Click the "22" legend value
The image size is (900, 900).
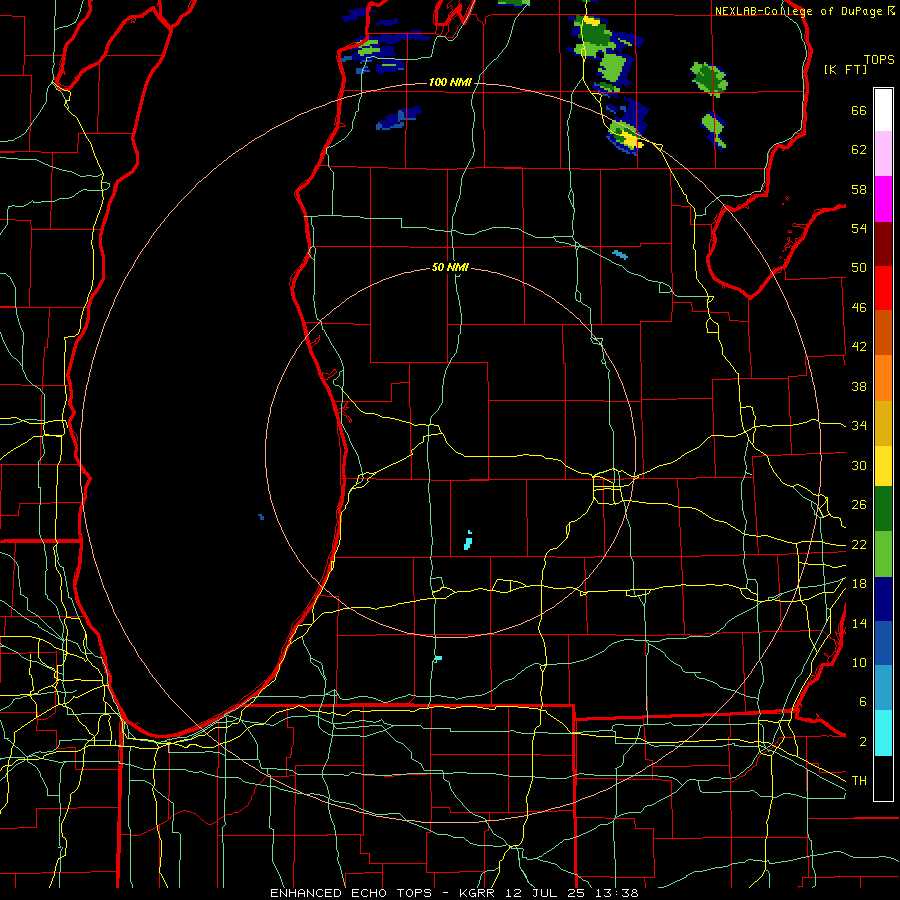click(859, 545)
